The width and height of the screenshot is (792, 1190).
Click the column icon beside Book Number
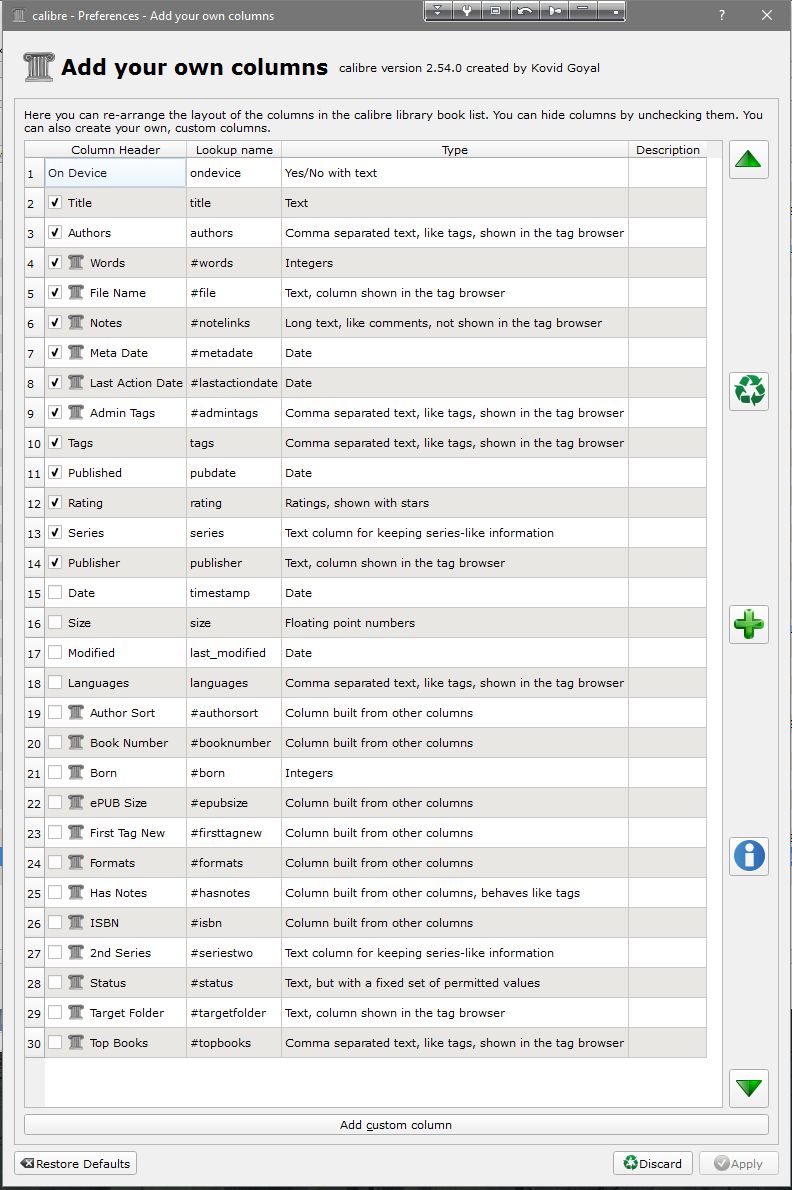pos(76,742)
